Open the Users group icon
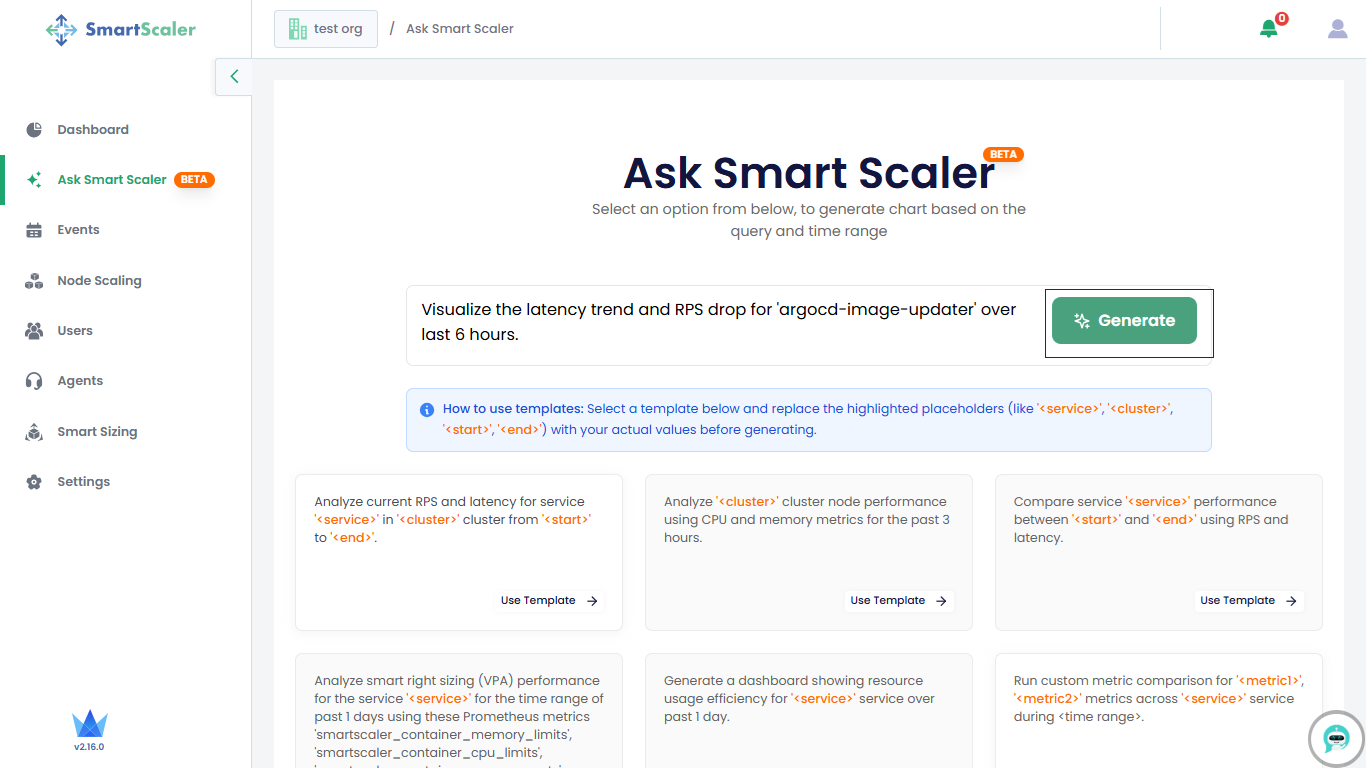Viewport: 1366px width, 768px height. tap(34, 331)
